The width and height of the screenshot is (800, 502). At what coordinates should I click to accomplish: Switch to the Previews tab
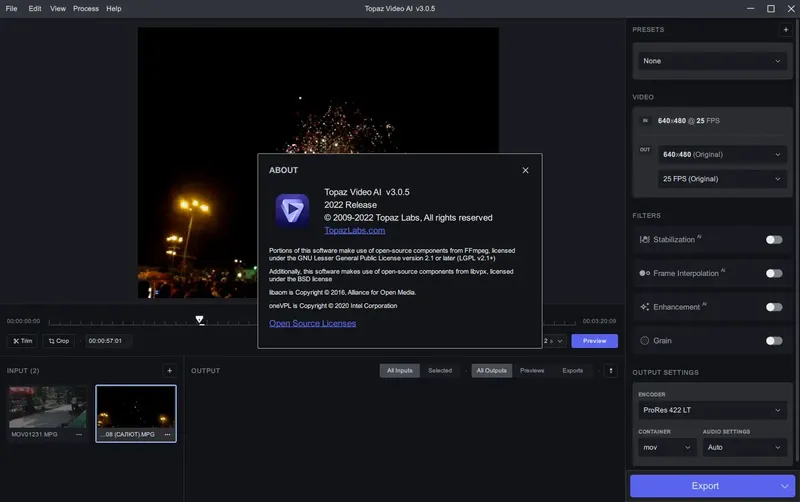[532, 371]
